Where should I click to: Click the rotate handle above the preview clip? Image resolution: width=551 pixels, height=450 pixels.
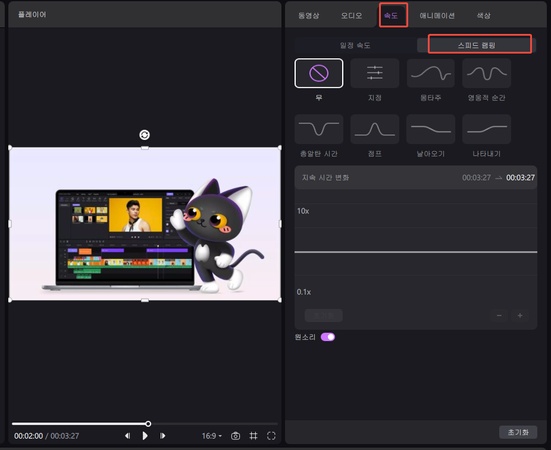(144, 135)
